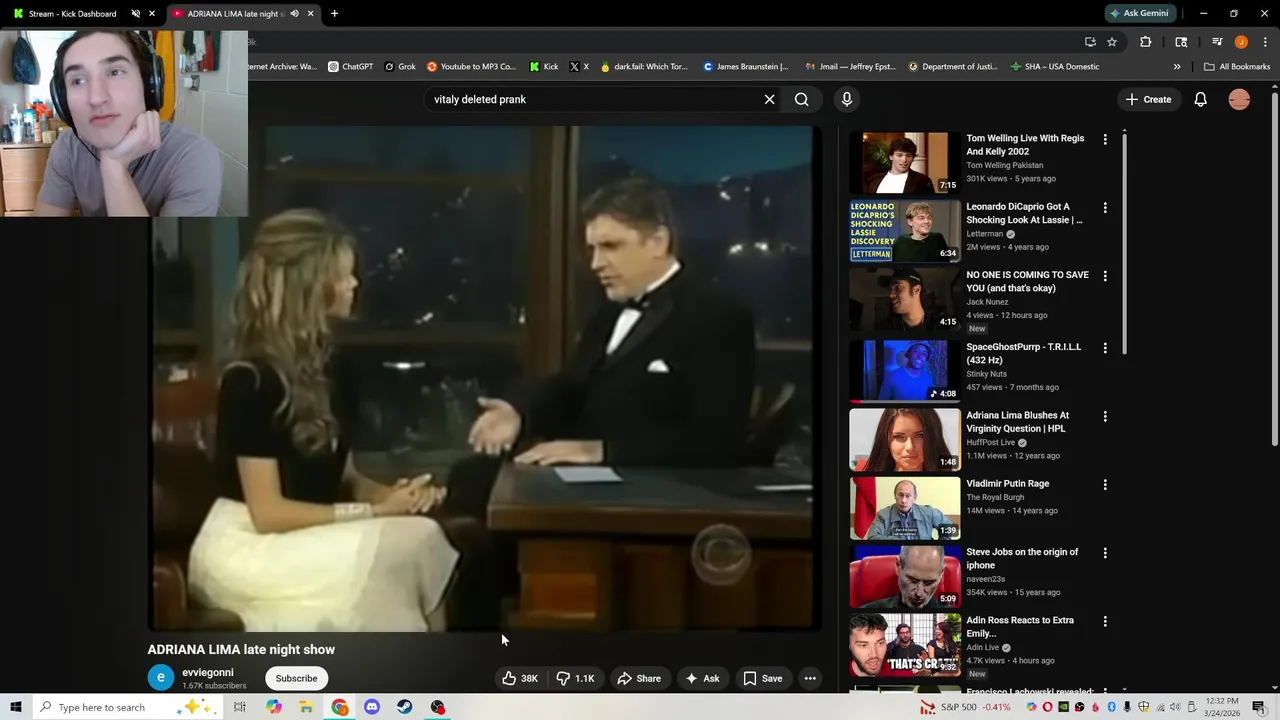Image resolution: width=1280 pixels, height=720 pixels.
Task: Open Task View on the taskbar
Action: (x=240, y=707)
